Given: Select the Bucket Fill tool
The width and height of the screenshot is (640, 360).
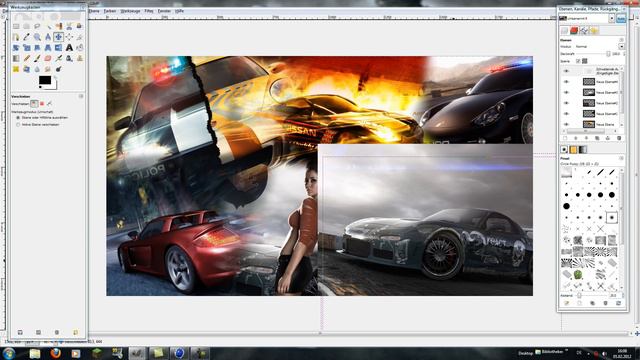Looking at the screenshot, I should (x=80, y=47).
